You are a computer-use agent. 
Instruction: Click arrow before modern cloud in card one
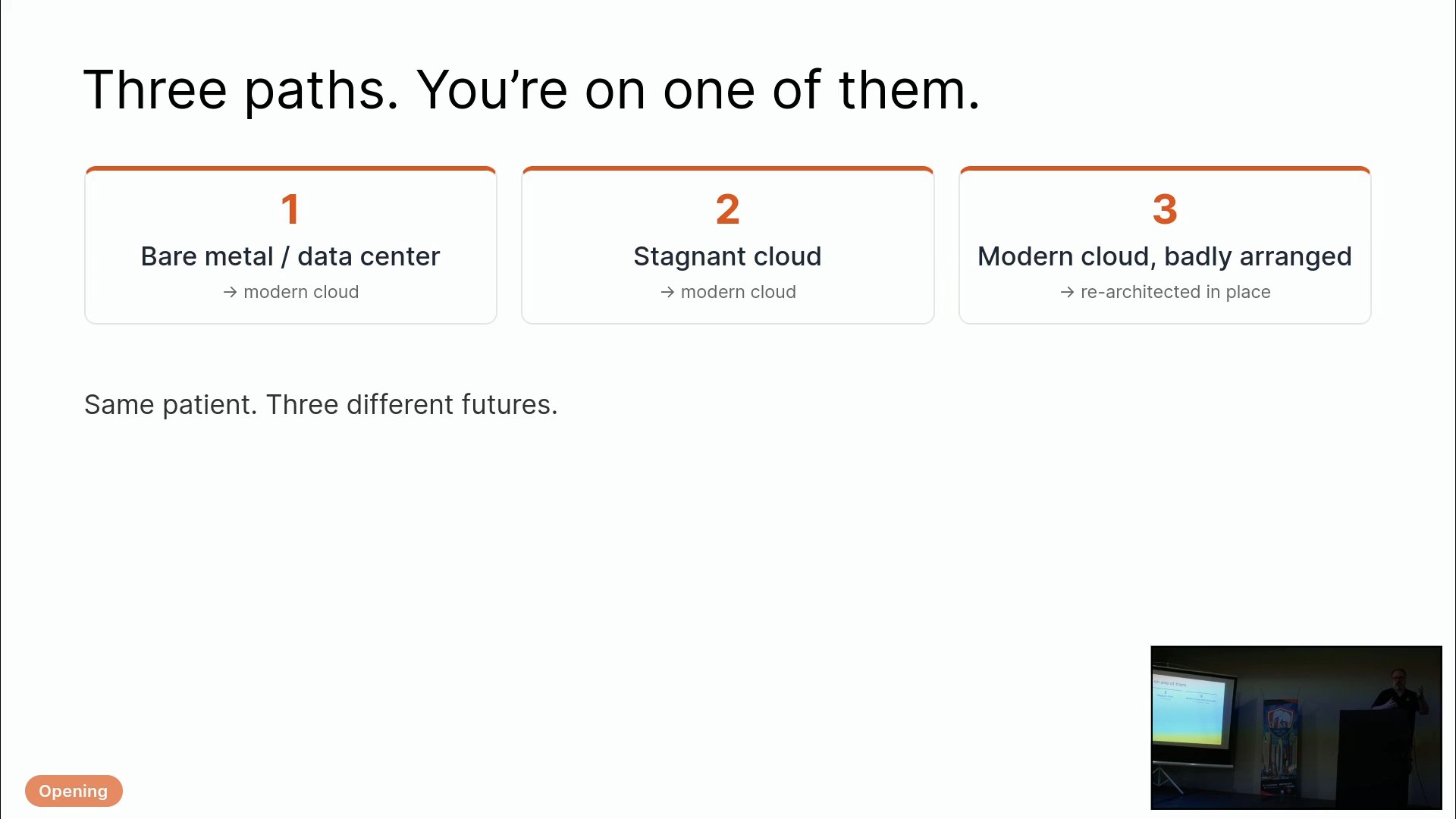[230, 292]
